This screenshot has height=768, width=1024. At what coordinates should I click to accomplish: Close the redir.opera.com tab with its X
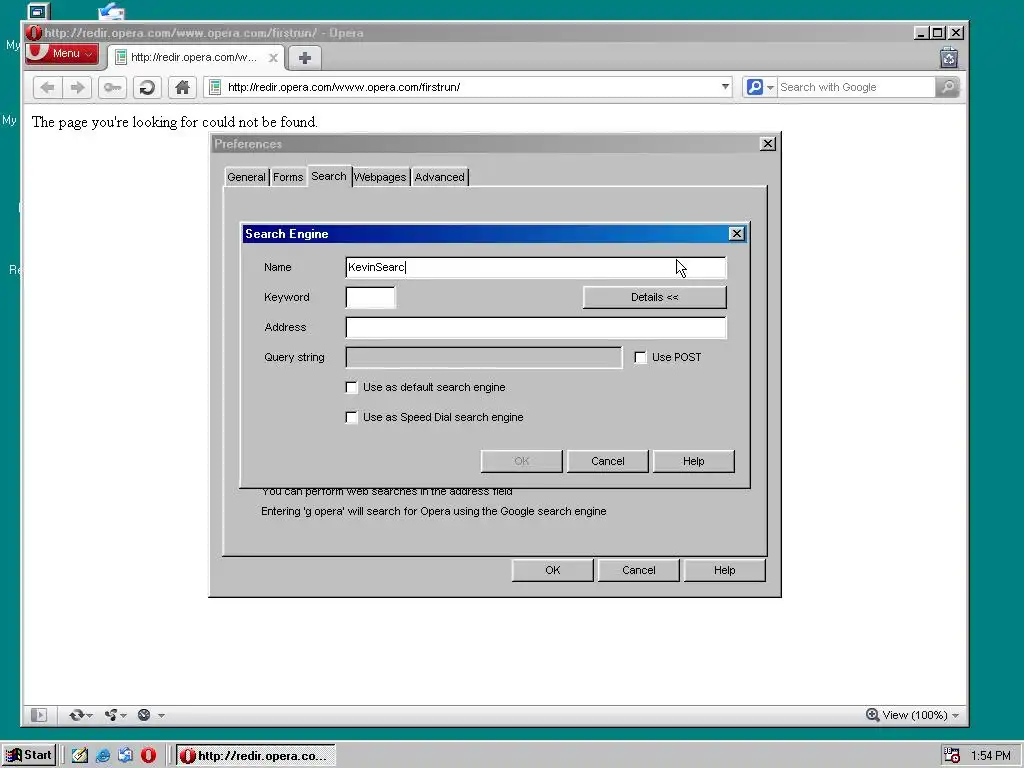point(274,58)
